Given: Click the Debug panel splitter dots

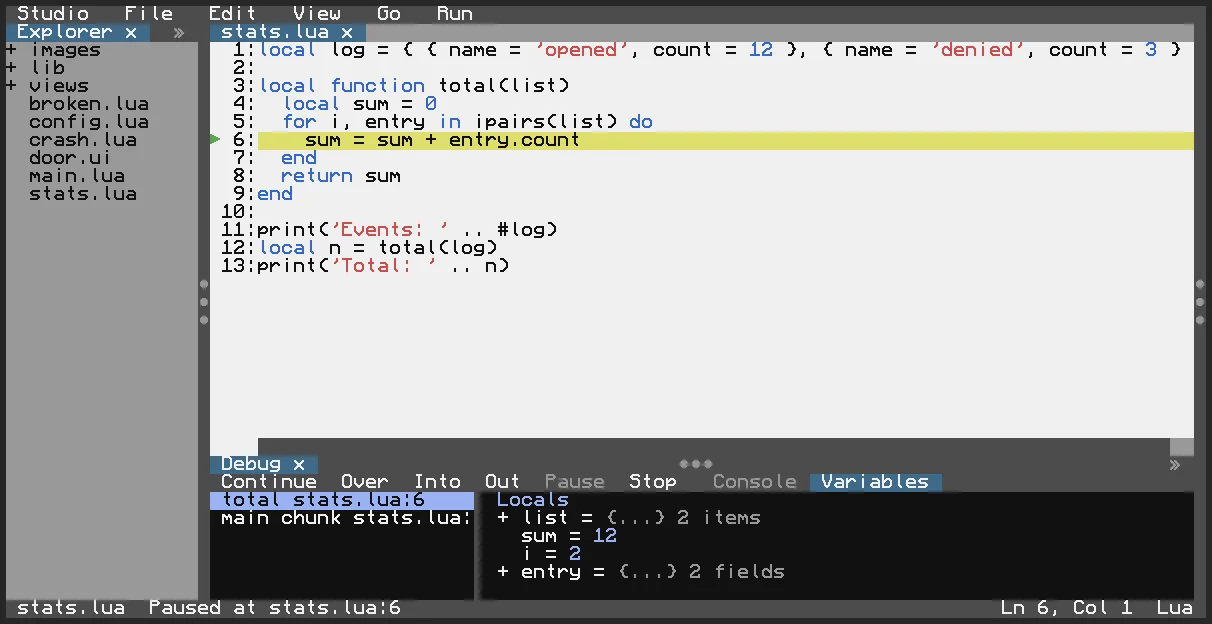Looking at the screenshot, I should click(696, 463).
